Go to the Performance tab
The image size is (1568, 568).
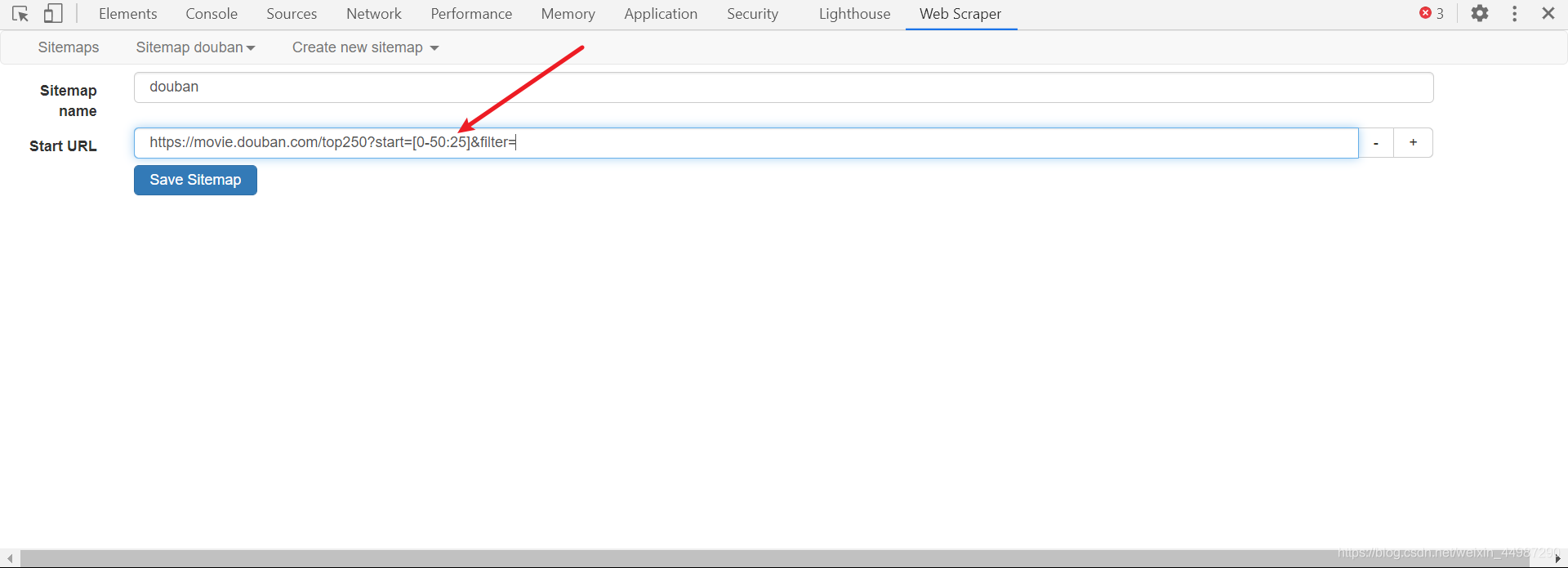pos(471,14)
